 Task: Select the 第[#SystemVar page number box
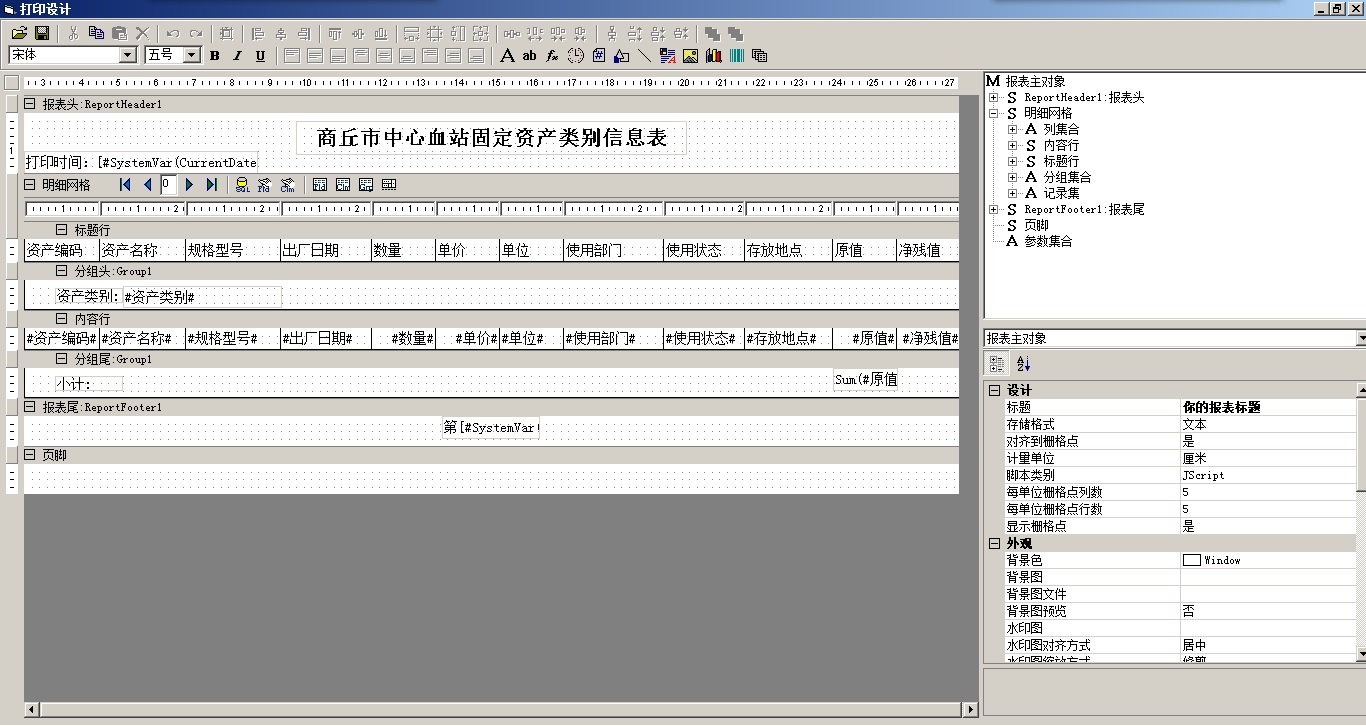pyautogui.click(x=491, y=427)
